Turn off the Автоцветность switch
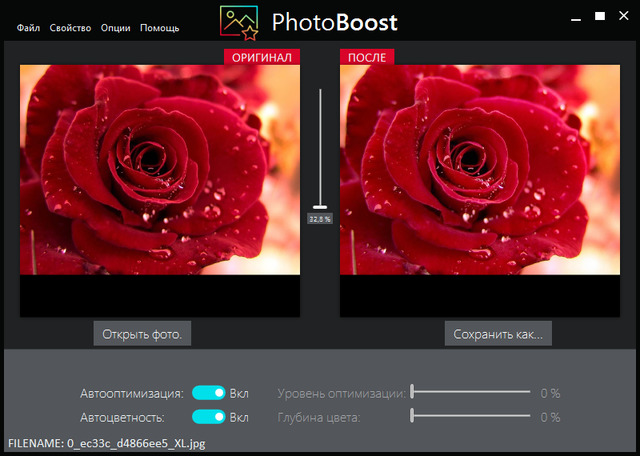640x456 pixels. click(208, 416)
